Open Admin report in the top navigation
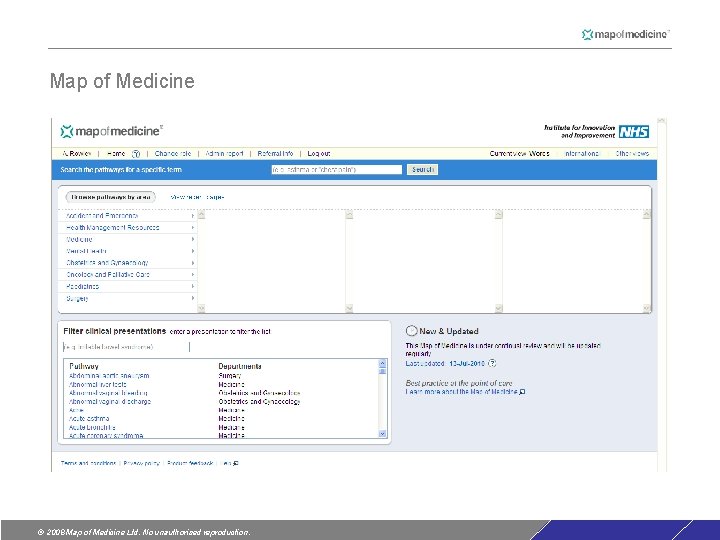The height and width of the screenshot is (540, 720). pos(224,154)
